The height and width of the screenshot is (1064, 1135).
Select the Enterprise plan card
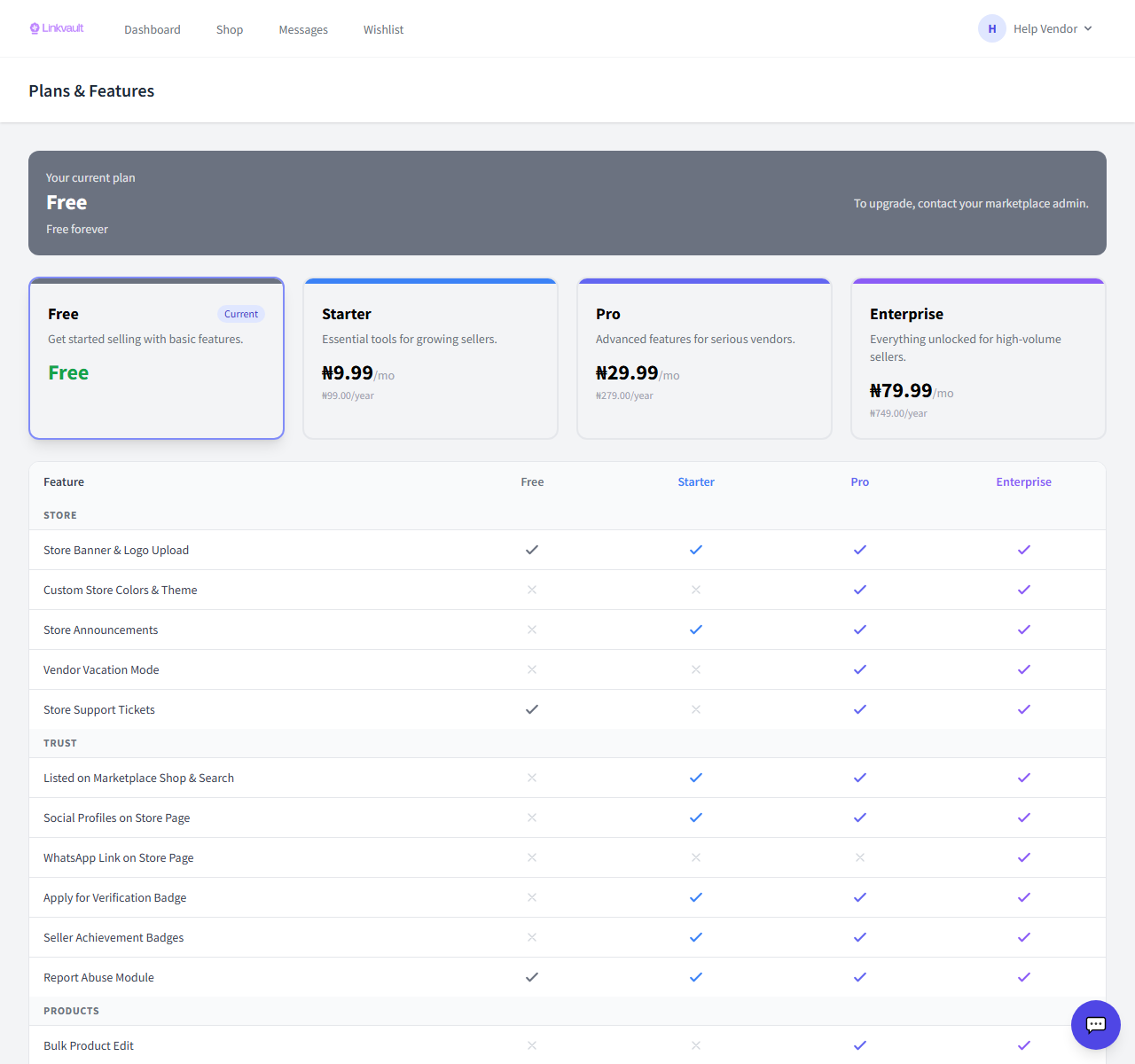(x=978, y=358)
